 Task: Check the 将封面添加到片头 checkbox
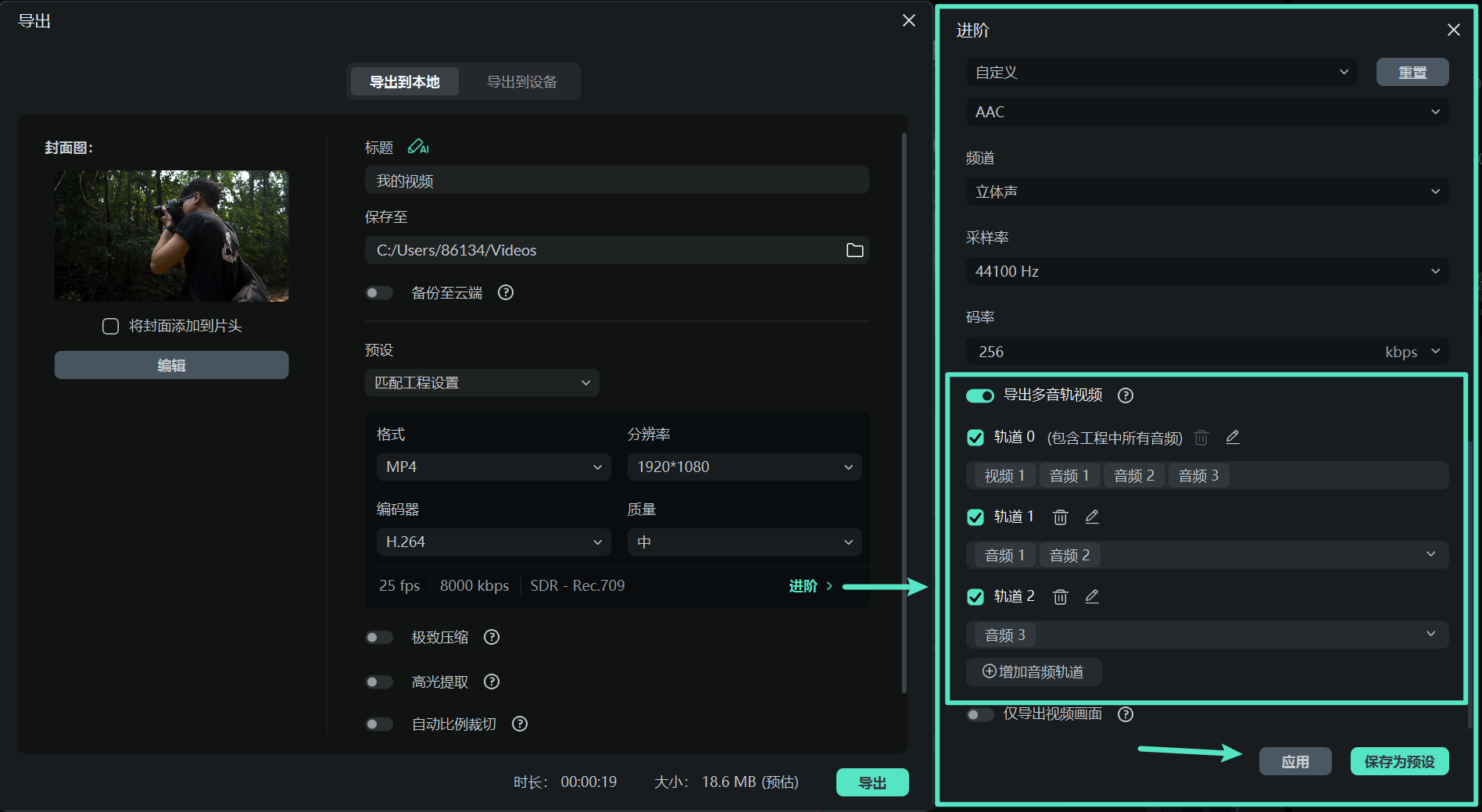click(110, 326)
